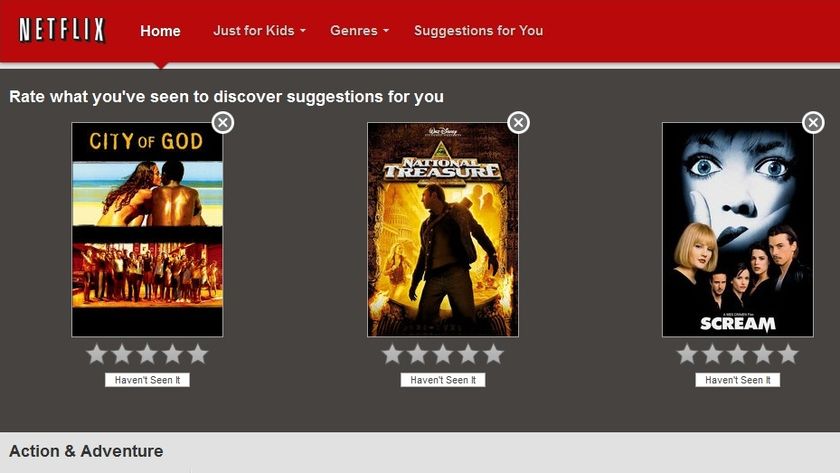Rate City of God five stars
This screenshot has width=840, height=473.
[x=198, y=354]
